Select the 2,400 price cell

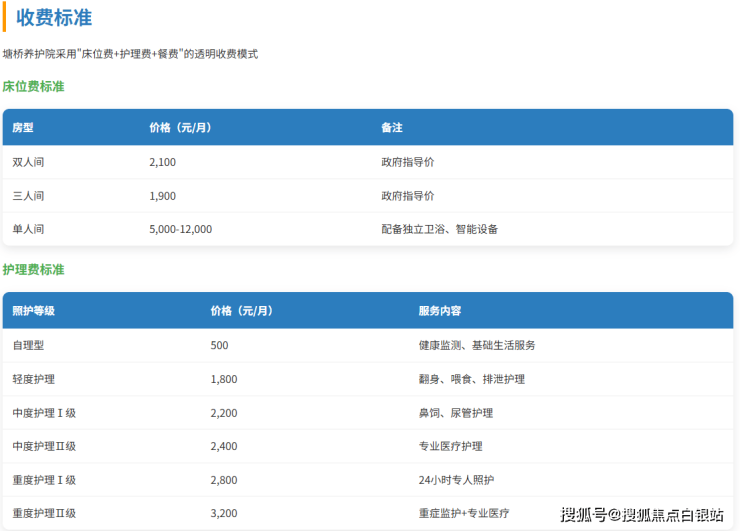coord(224,446)
